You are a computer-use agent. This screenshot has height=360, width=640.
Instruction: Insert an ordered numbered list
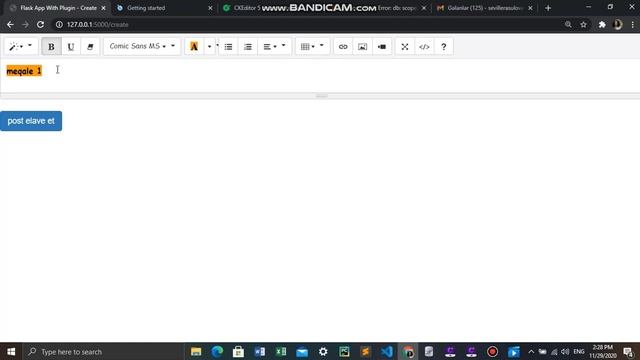click(x=248, y=47)
